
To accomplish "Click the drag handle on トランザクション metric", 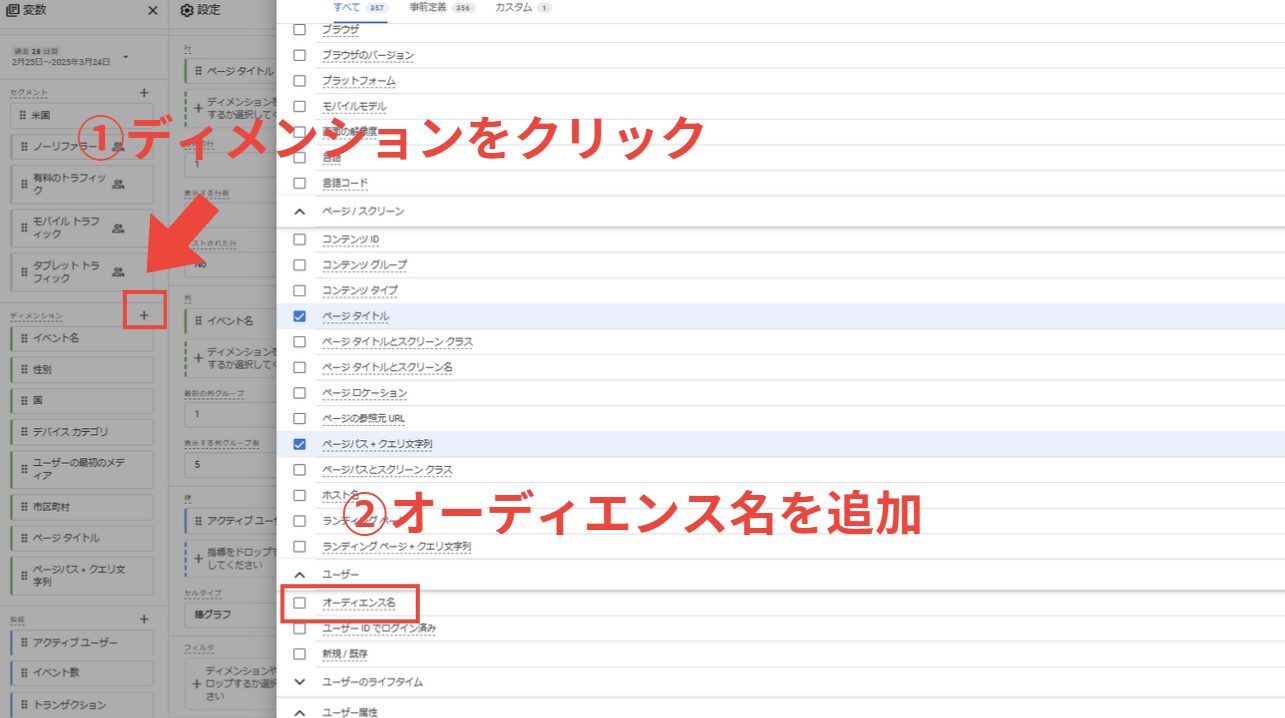I will [23, 704].
